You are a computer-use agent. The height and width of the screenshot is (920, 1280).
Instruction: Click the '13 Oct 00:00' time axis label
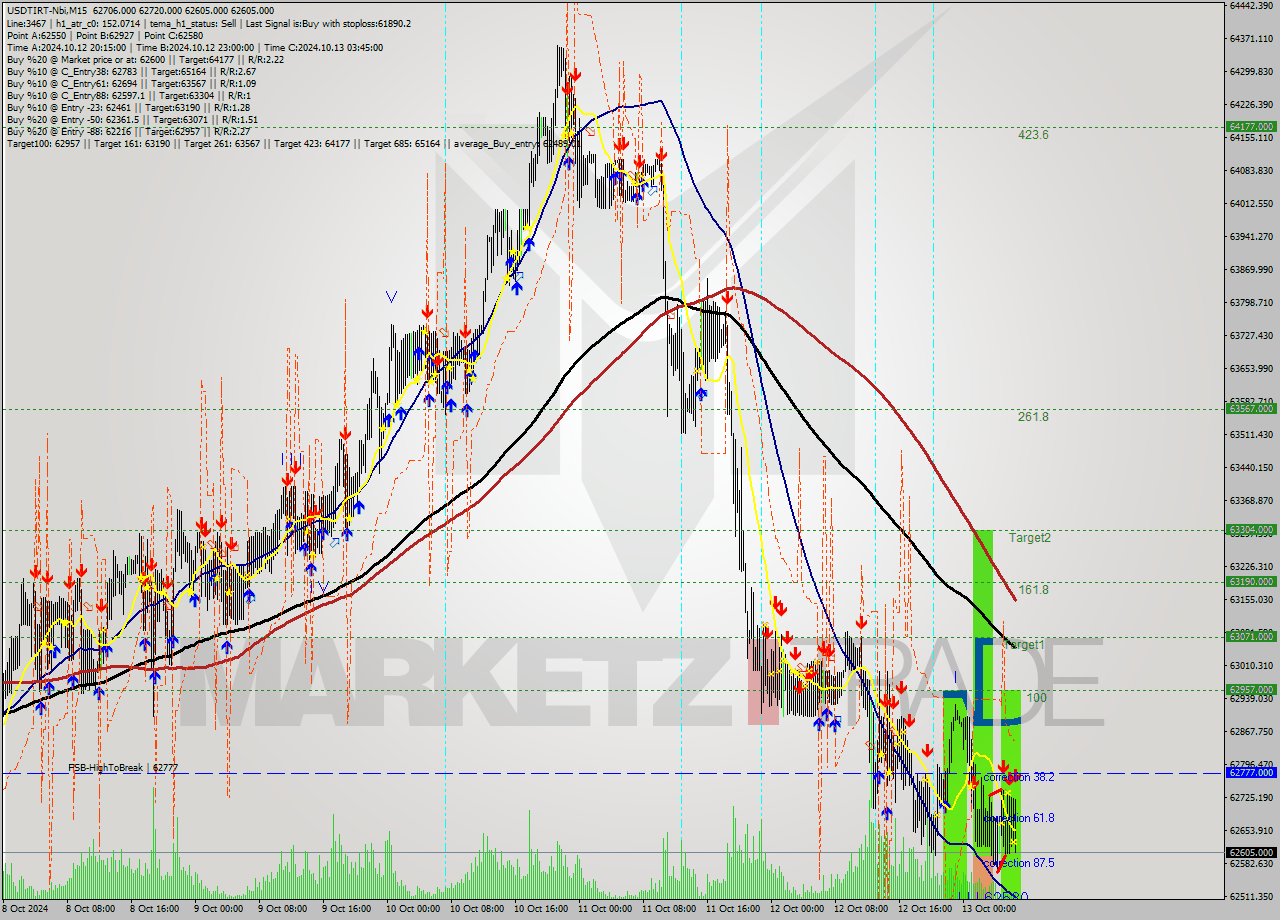pos(989,910)
